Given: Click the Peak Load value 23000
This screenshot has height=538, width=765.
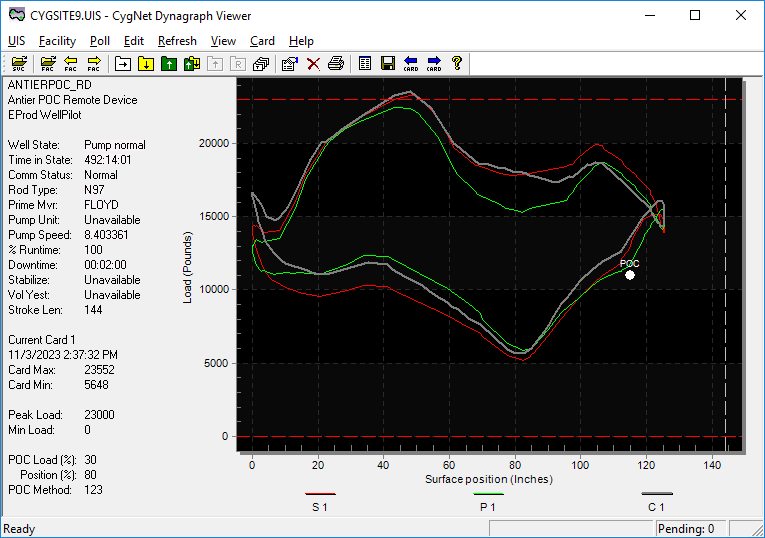Looking at the screenshot, I should coord(100,415).
